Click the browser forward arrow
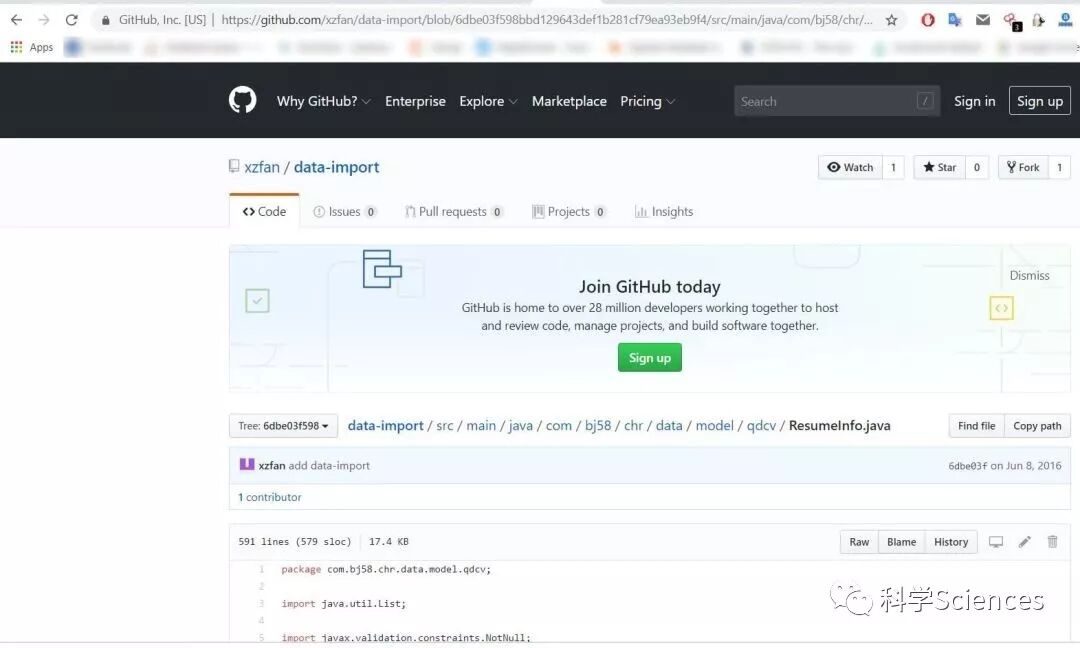The height and width of the screenshot is (648, 1080). click(x=44, y=20)
